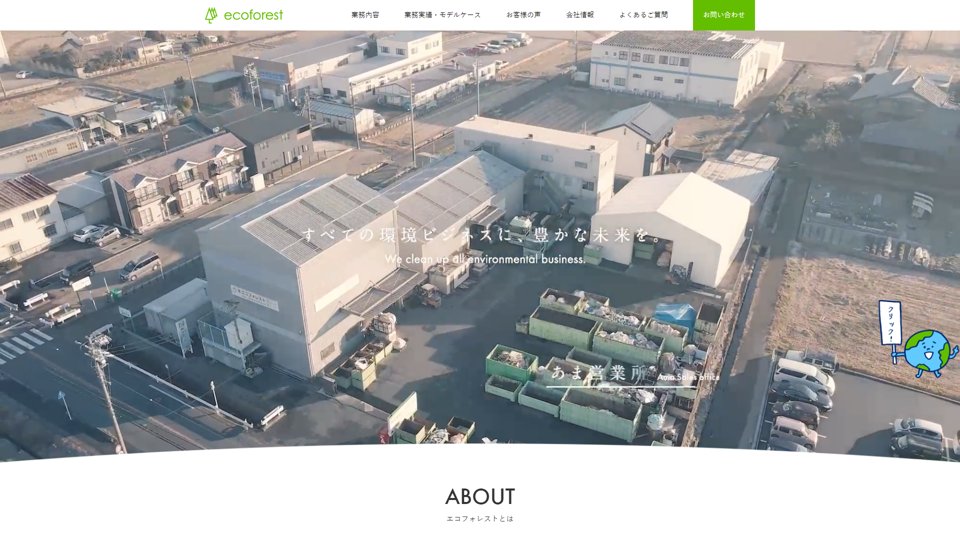Click the ecoforest green leaf logo icon
960x540 pixels.
click(211, 15)
